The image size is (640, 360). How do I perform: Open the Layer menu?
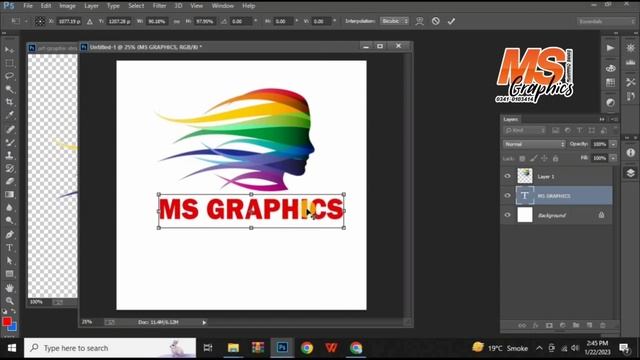[x=91, y=6]
